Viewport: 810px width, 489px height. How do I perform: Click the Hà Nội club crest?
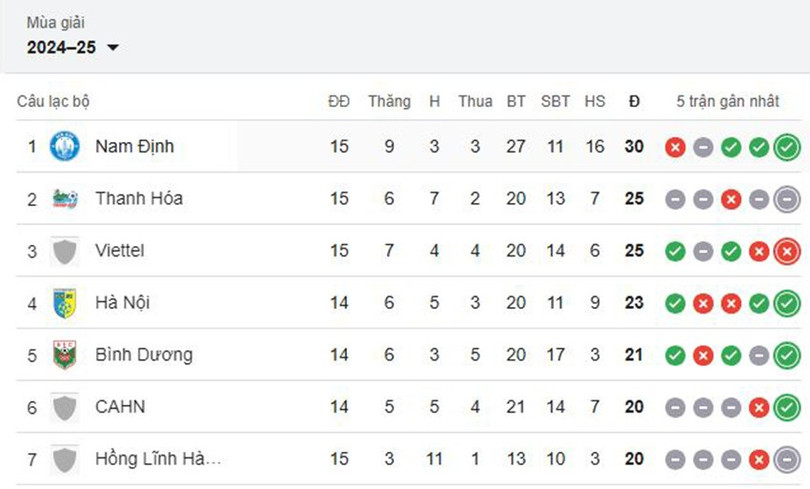(x=65, y=303)
